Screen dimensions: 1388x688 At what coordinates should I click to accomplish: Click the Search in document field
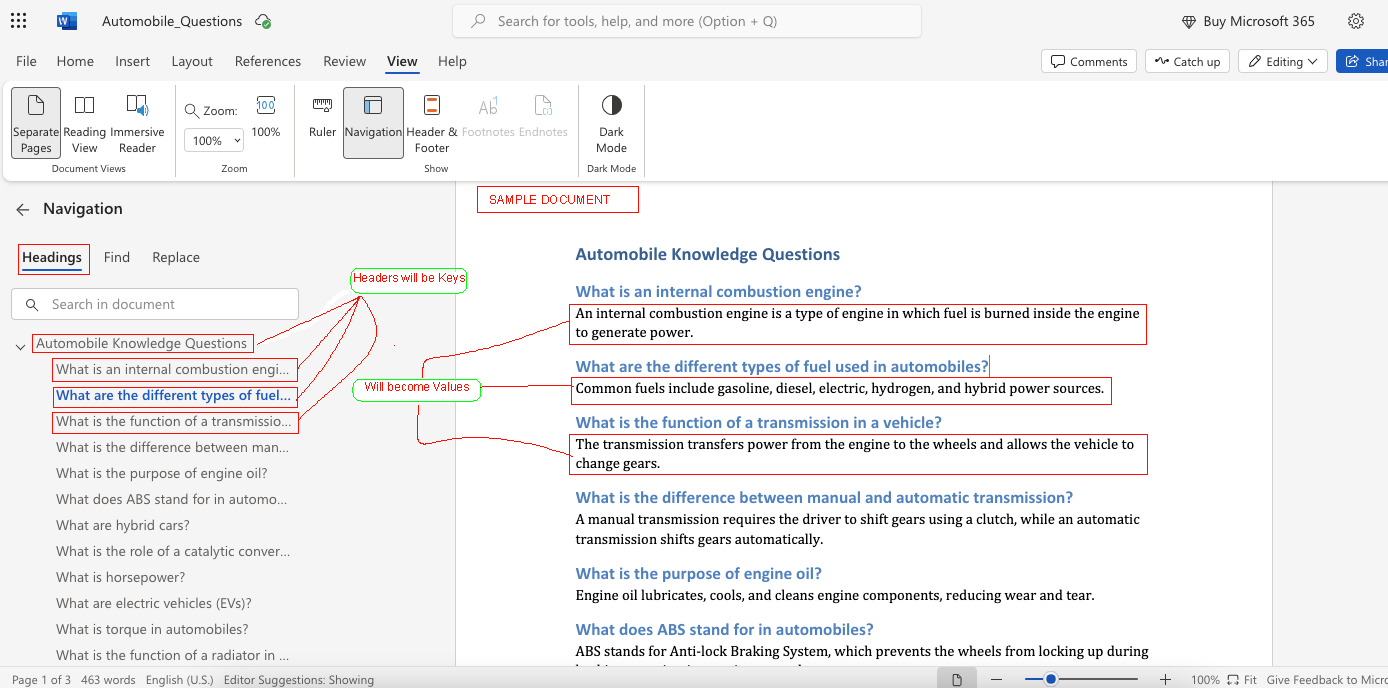165,304
